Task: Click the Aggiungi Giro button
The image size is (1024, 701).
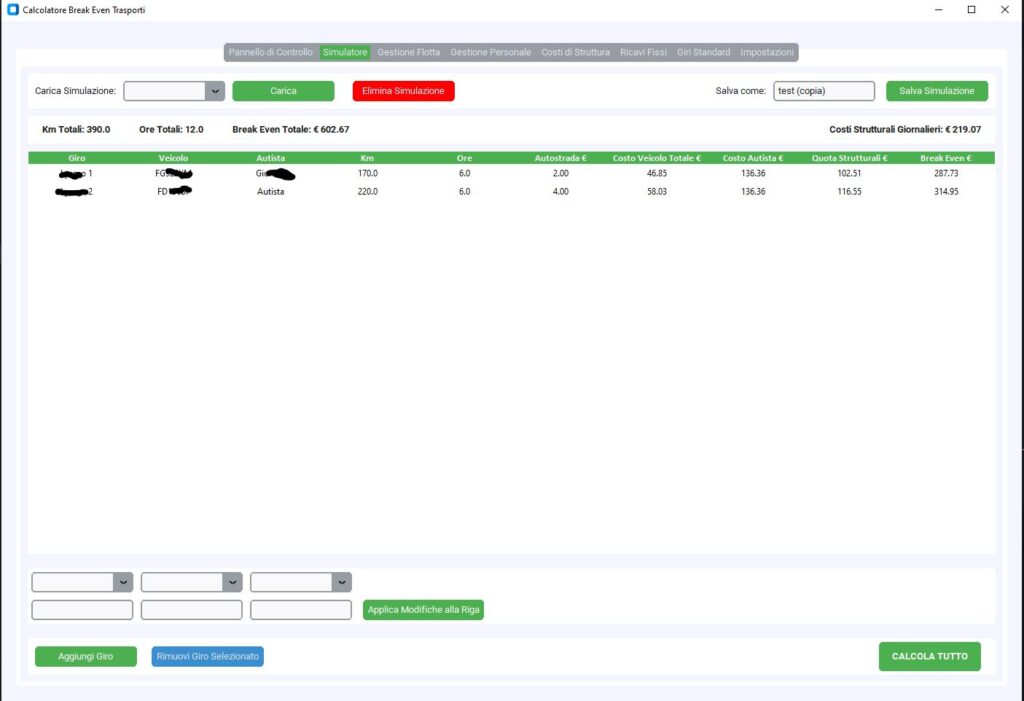Action: click(85, 657)
